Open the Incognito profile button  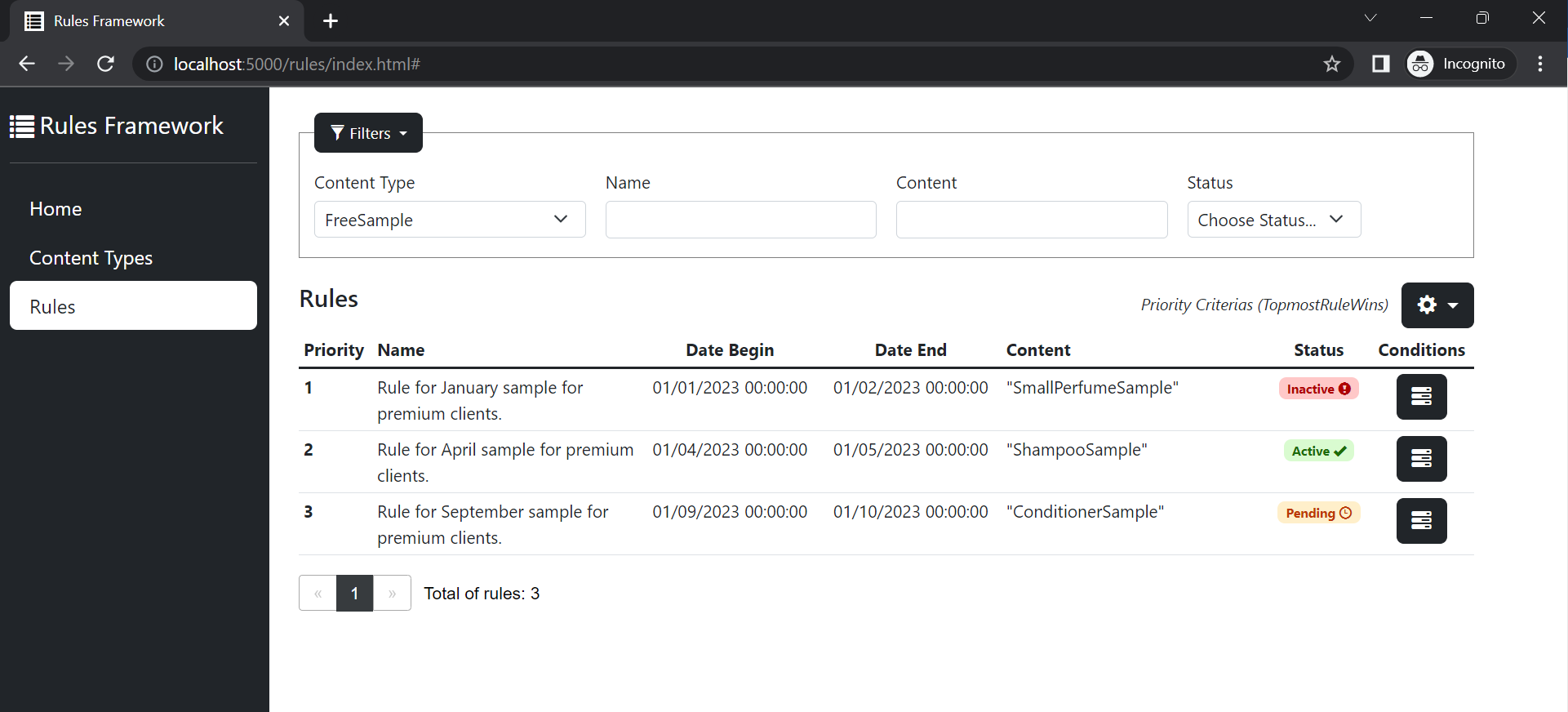pos(1460,64)
